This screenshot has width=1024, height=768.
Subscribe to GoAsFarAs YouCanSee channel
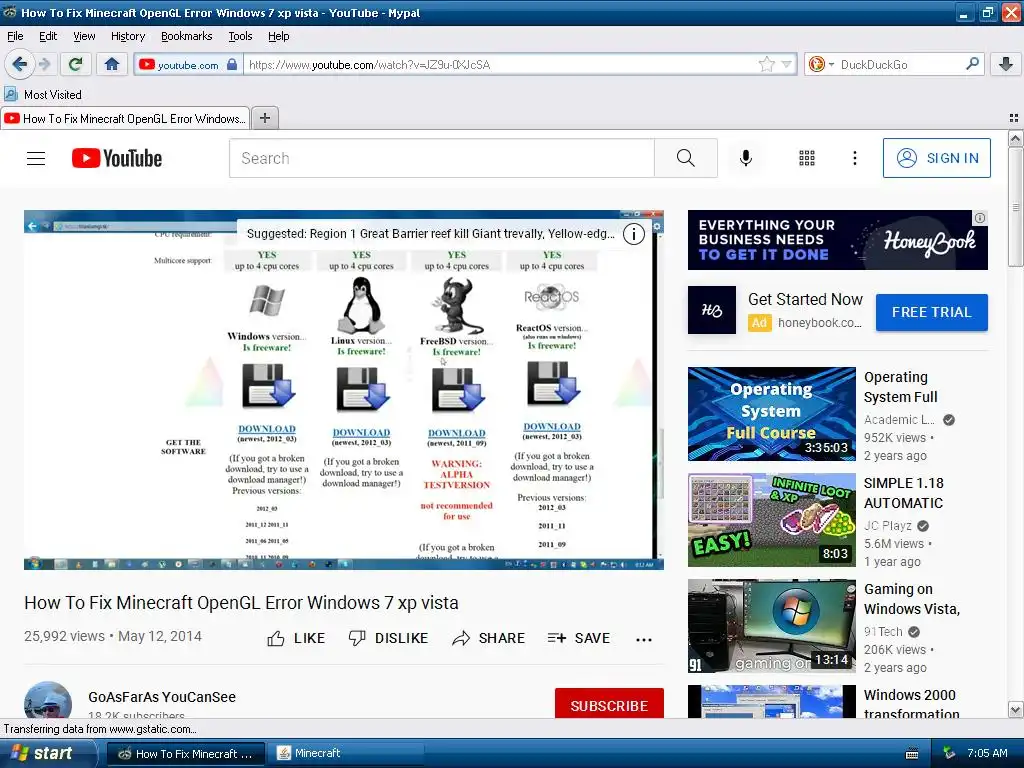pos(609,705)
